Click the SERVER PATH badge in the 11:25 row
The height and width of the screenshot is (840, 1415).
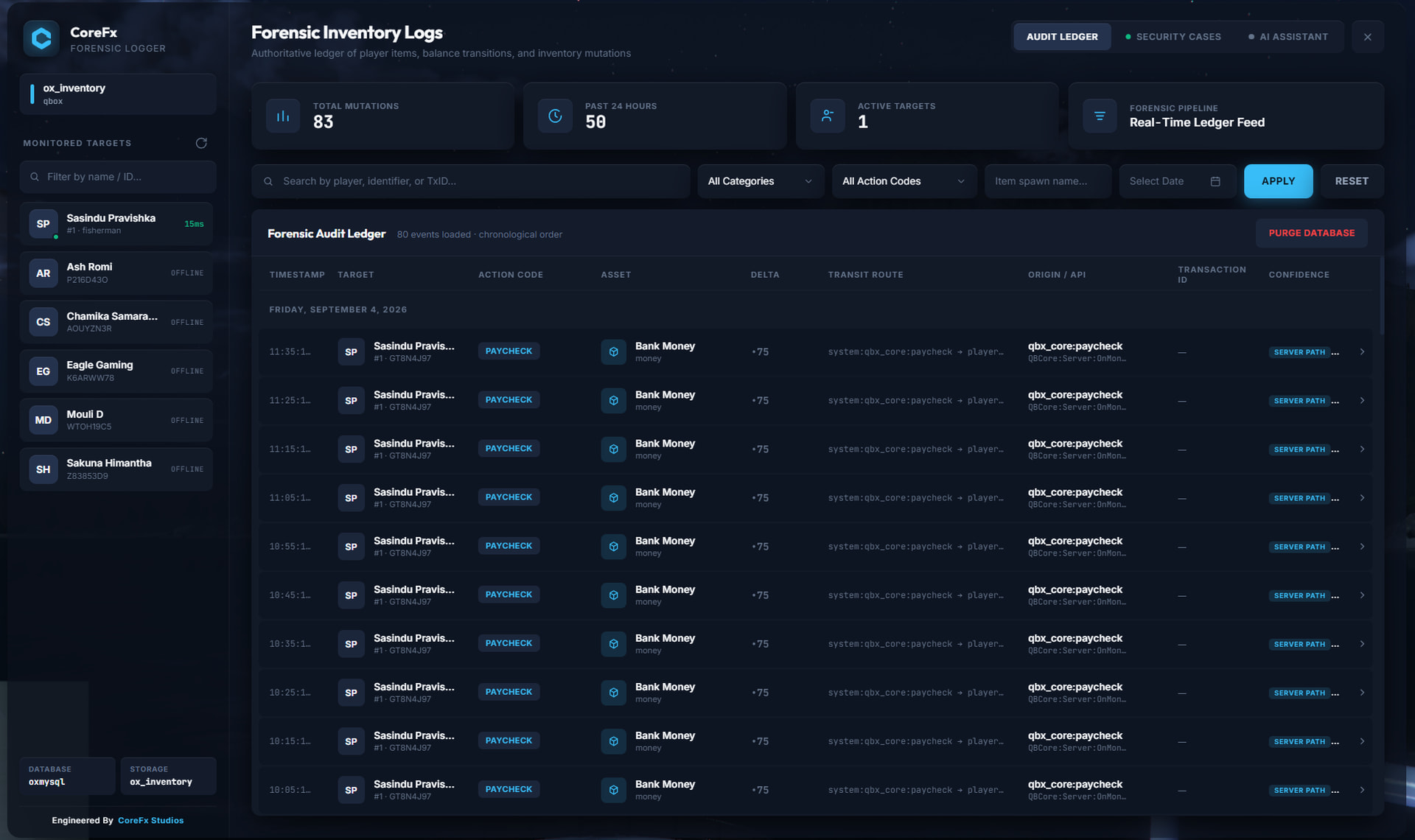(x=1299, y=401)
